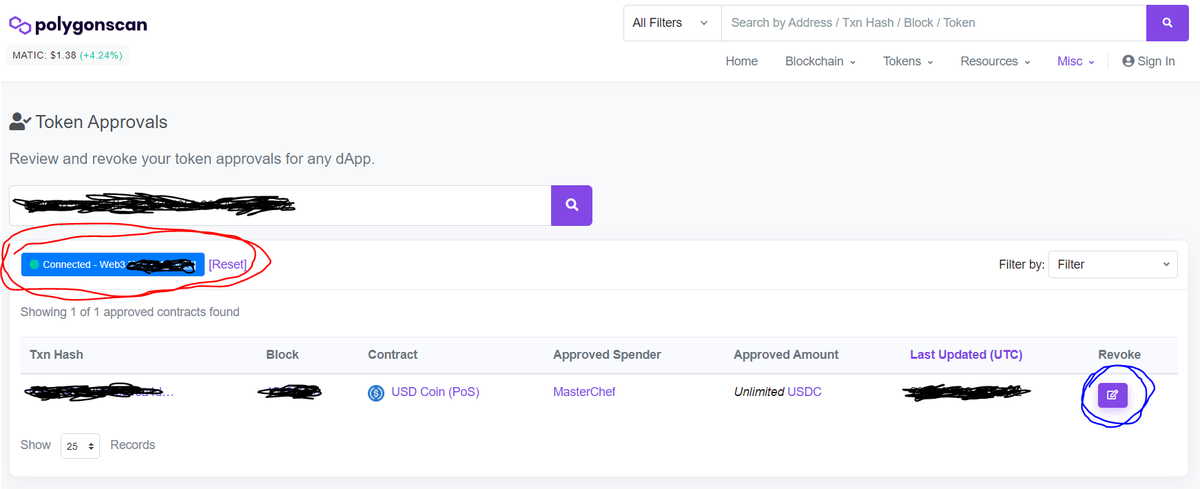Screen dimensions: 1200x489
Task: Click the revoke edit icon for USDC
Action: [1113, 395]
